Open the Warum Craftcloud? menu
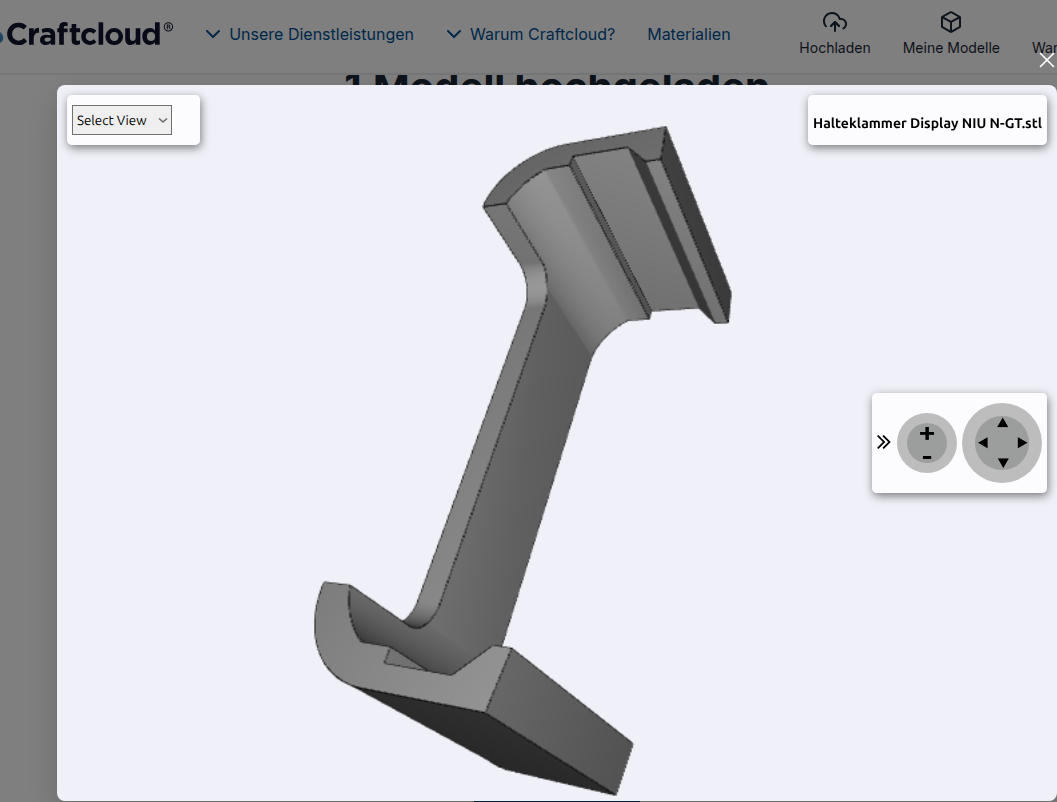Viewport: 1057px width, 802px height. (531, 34)
